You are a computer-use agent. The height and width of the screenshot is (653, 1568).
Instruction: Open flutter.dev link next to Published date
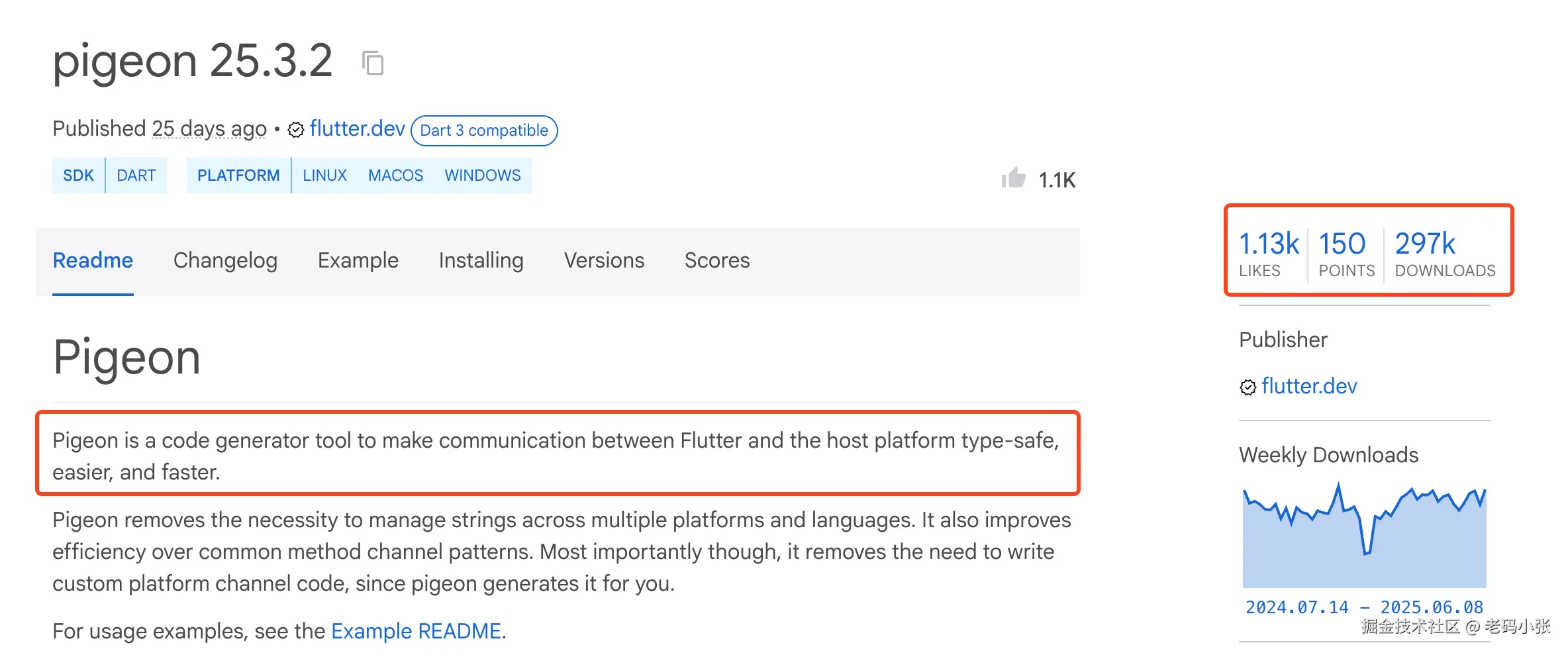tap(357, 128)
